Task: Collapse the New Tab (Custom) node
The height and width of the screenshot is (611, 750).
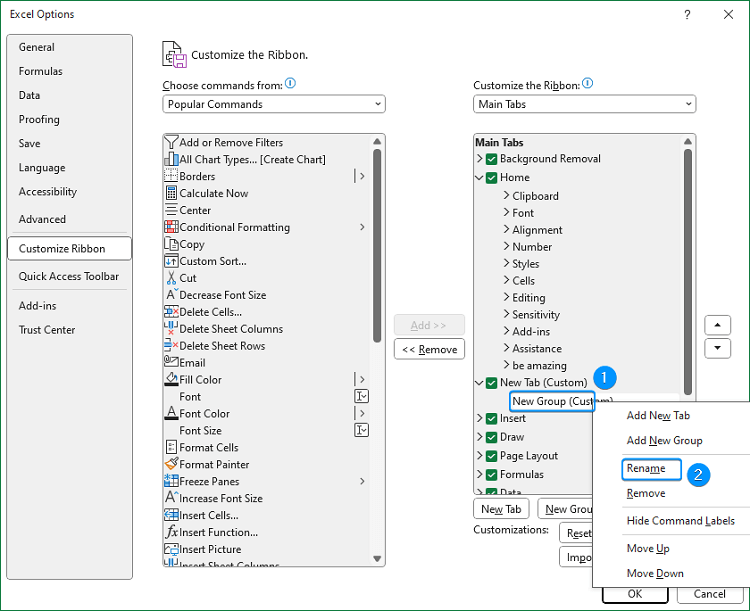Action: [x=479, y=383]
